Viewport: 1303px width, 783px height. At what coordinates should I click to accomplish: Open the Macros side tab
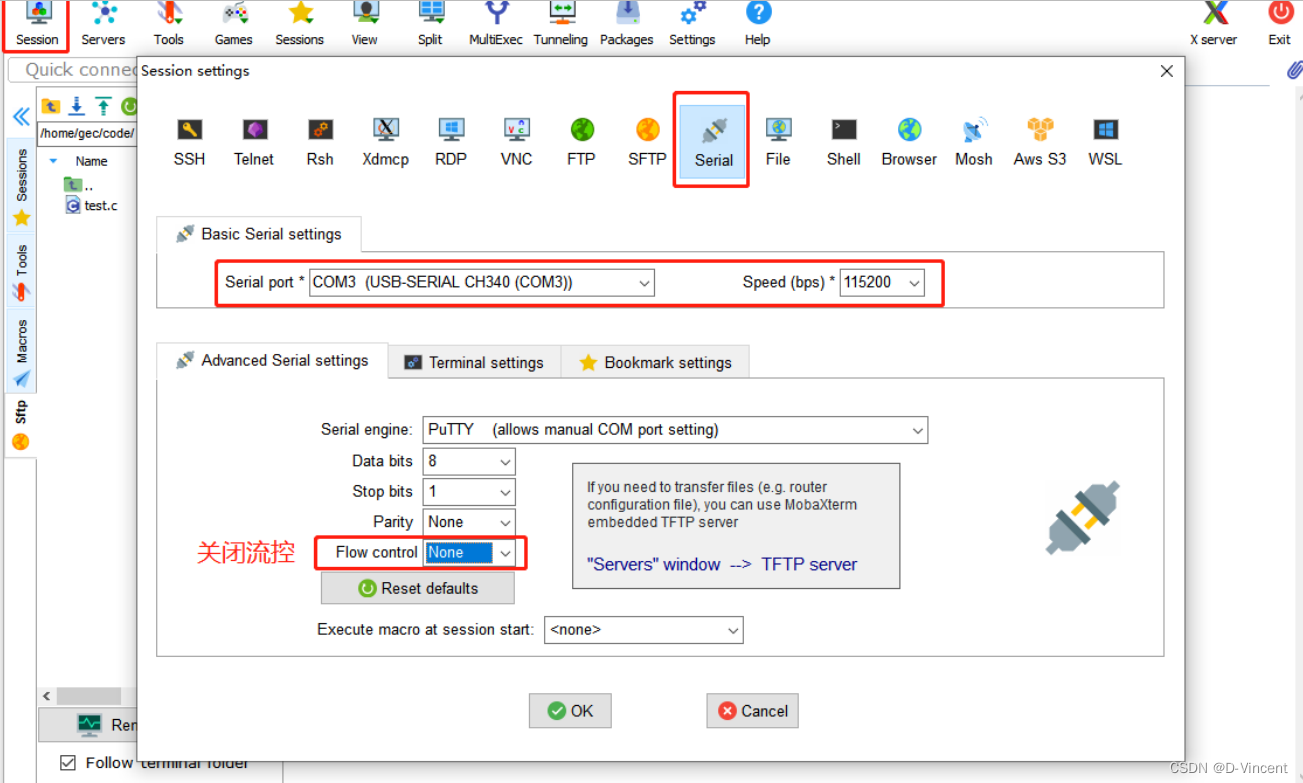click(x=21, y=353)
